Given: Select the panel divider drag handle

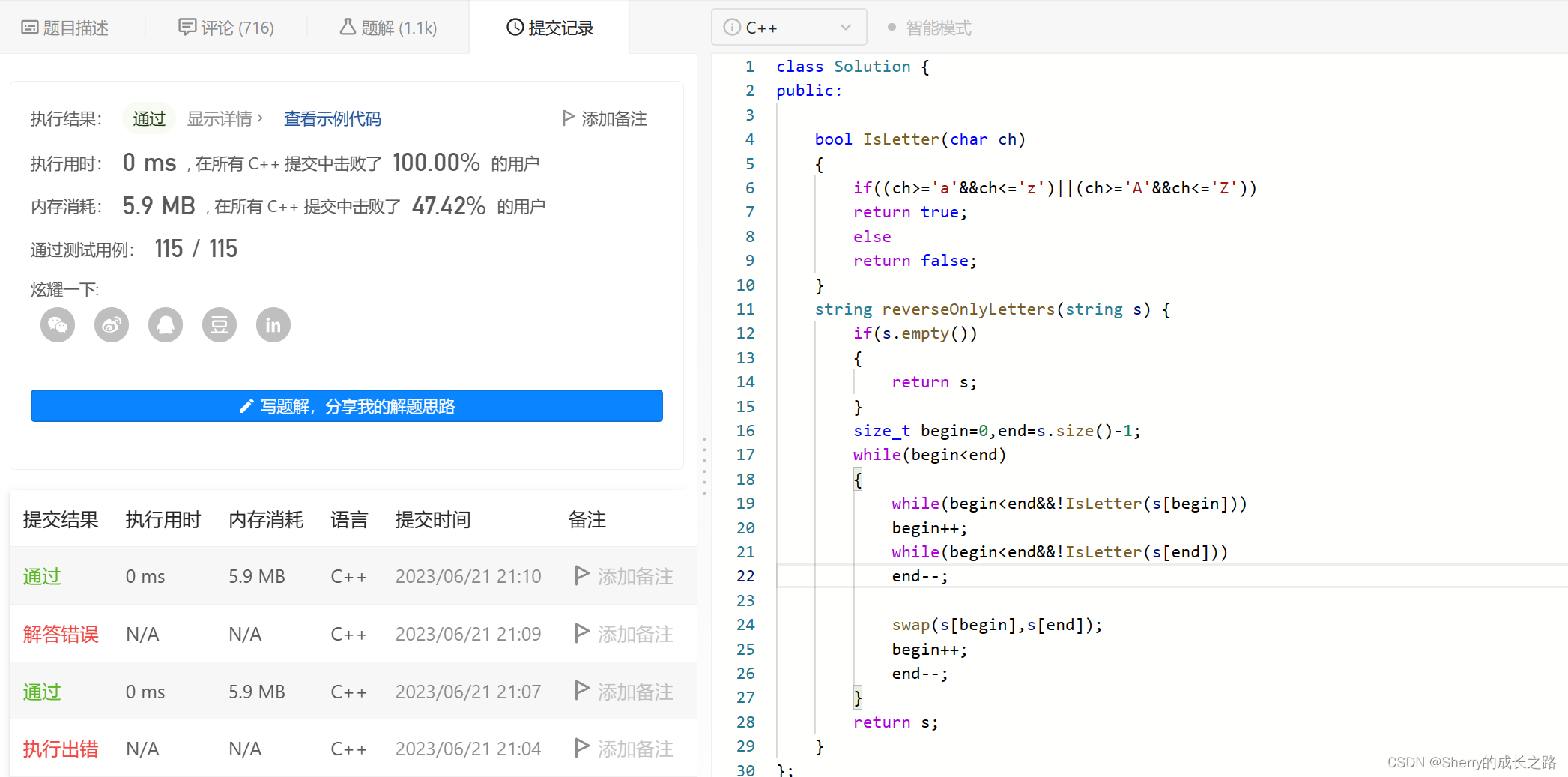Looking at the screenshot, I should (704, 466).
